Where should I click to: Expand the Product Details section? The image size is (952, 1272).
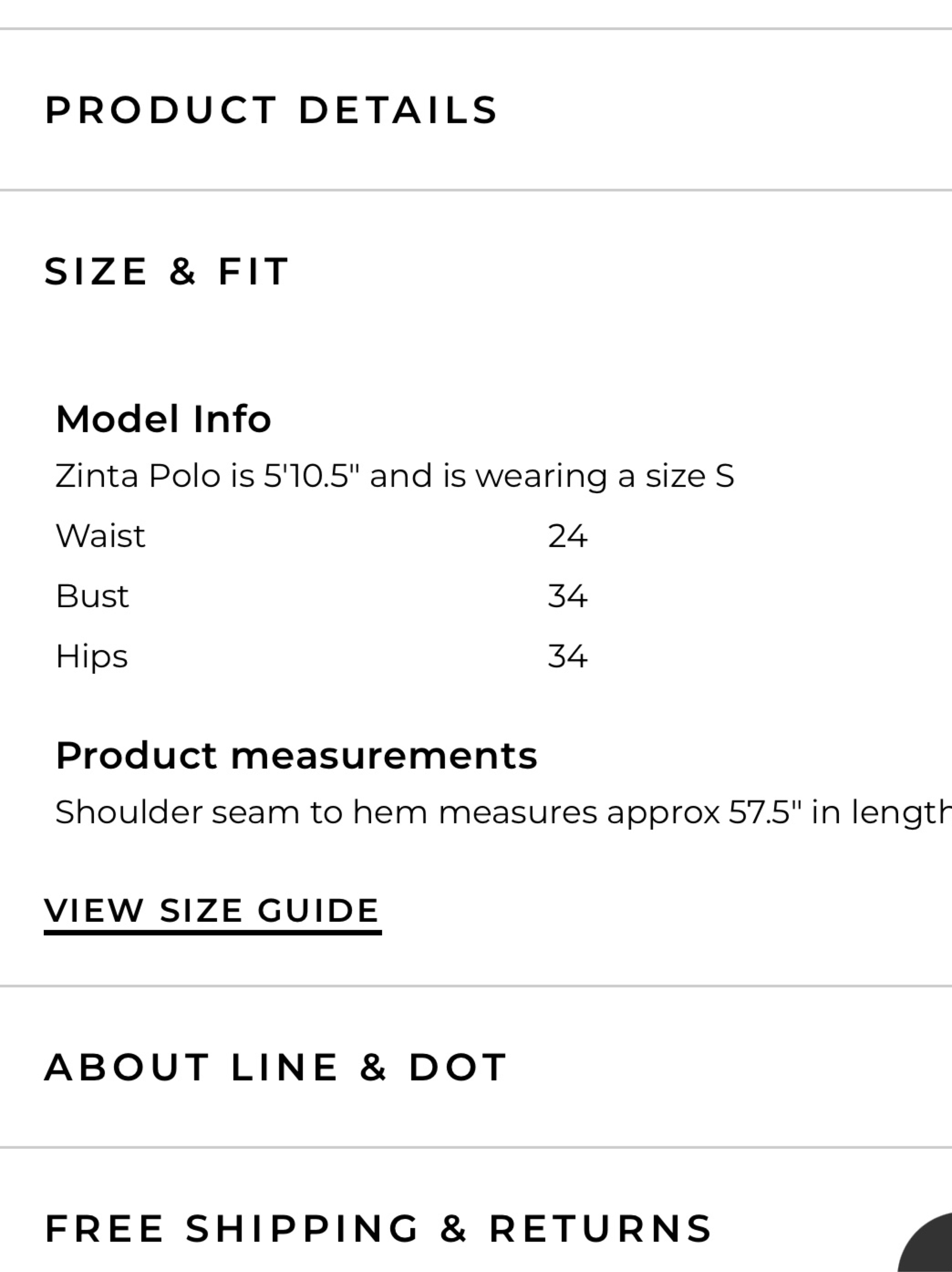click(476, 109)
